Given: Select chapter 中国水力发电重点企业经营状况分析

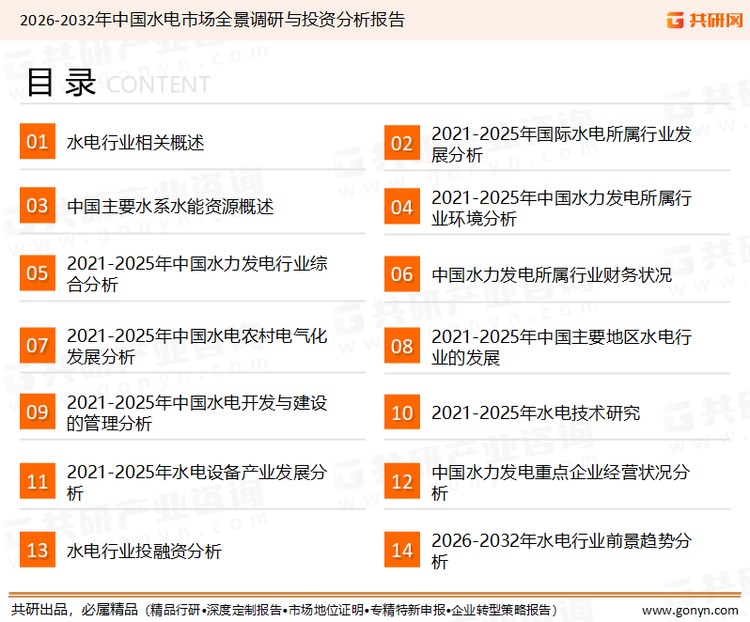Looking at the screenshot, I should point(561,482).
